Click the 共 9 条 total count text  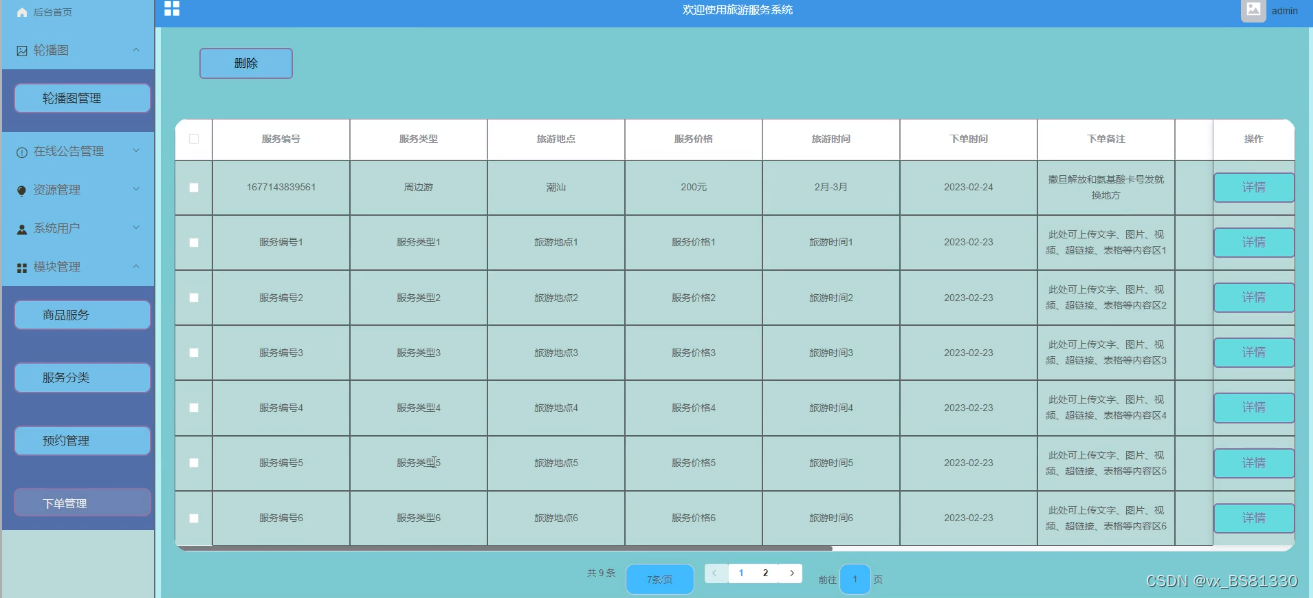point(601,573)
